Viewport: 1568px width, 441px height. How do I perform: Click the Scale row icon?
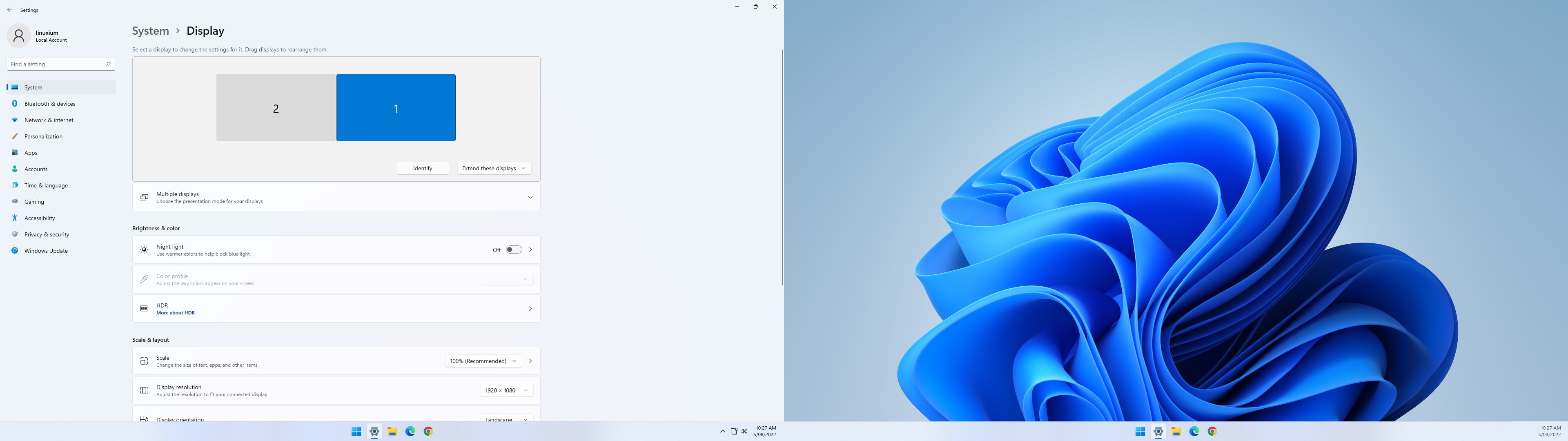click(144, 361)
